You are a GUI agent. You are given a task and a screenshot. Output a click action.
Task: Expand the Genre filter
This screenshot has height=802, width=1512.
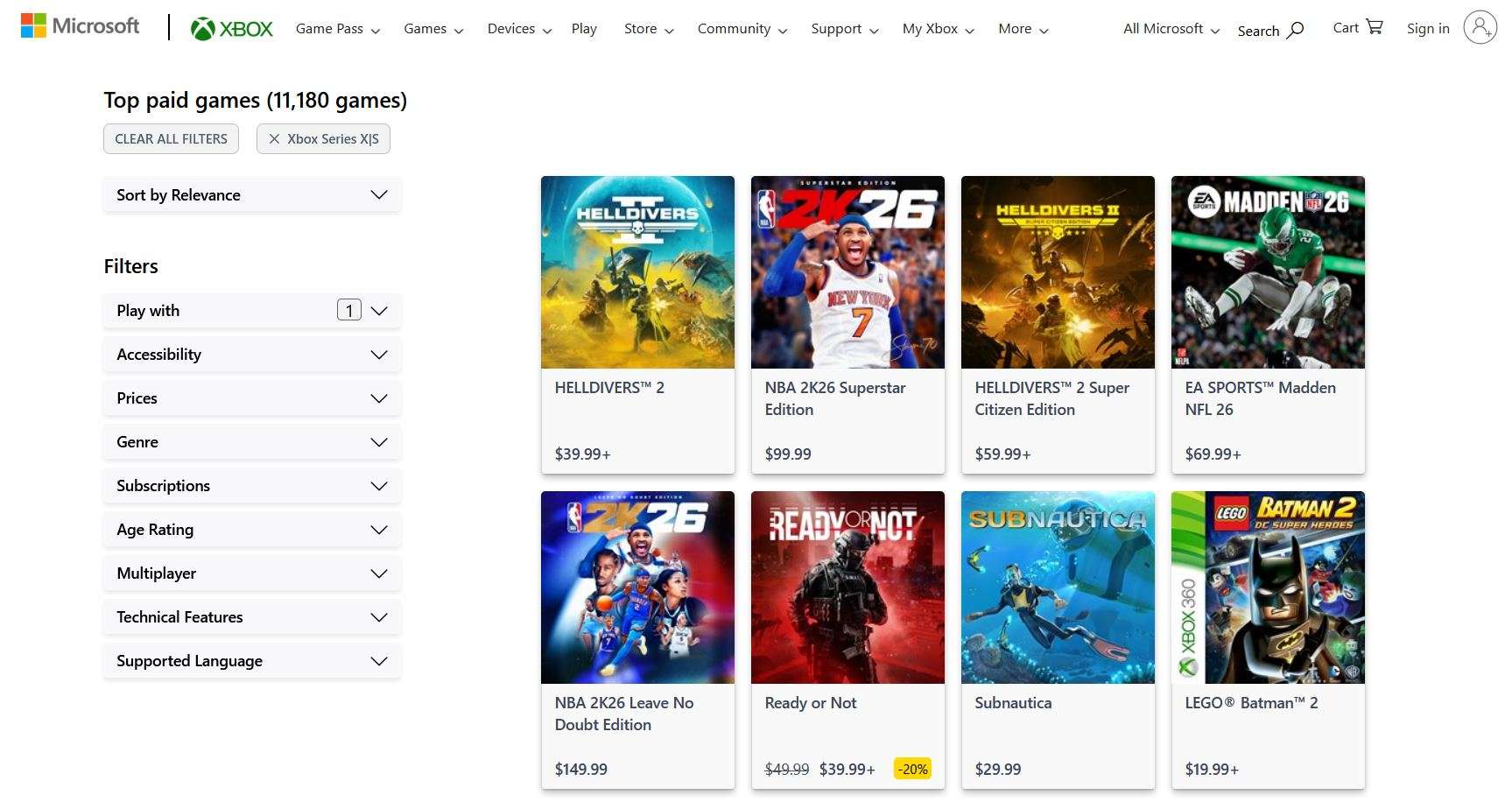[252, 441]
